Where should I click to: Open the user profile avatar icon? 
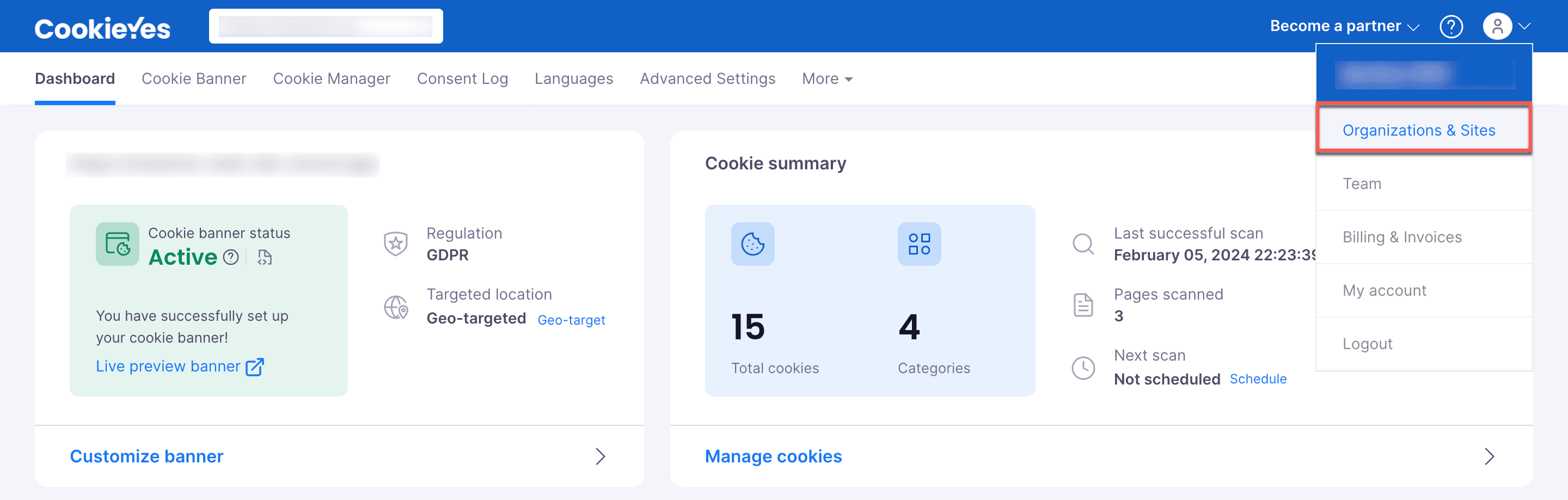tap(1497, 26)
